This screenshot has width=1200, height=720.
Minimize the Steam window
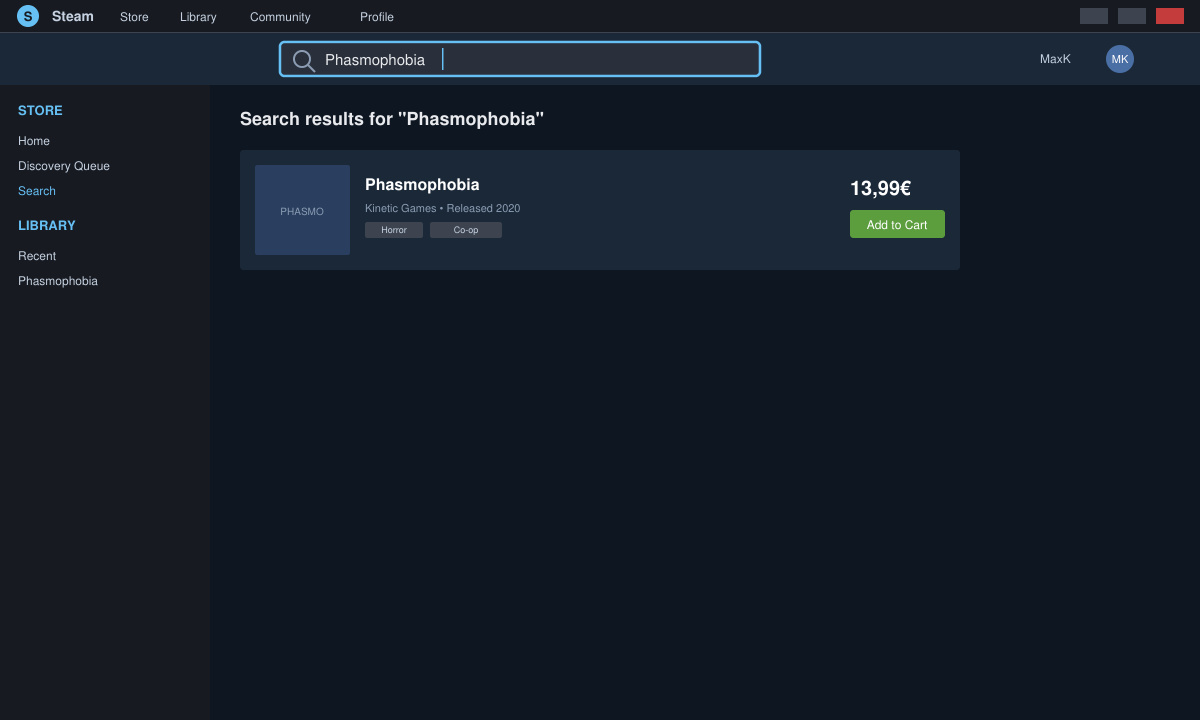(1094, 16)
